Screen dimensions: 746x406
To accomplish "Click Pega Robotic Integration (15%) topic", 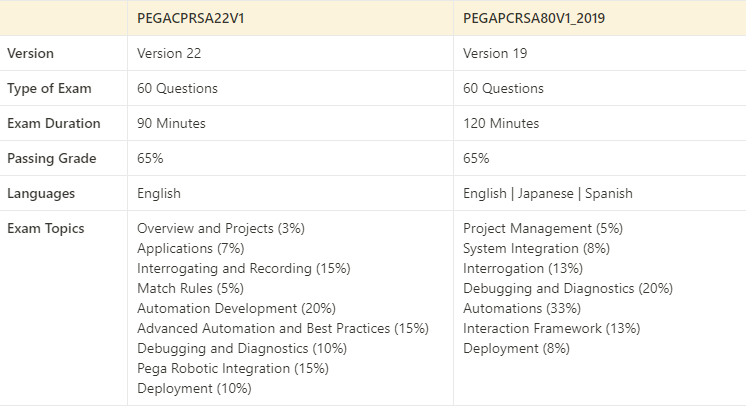I will (x=233, y=369).
